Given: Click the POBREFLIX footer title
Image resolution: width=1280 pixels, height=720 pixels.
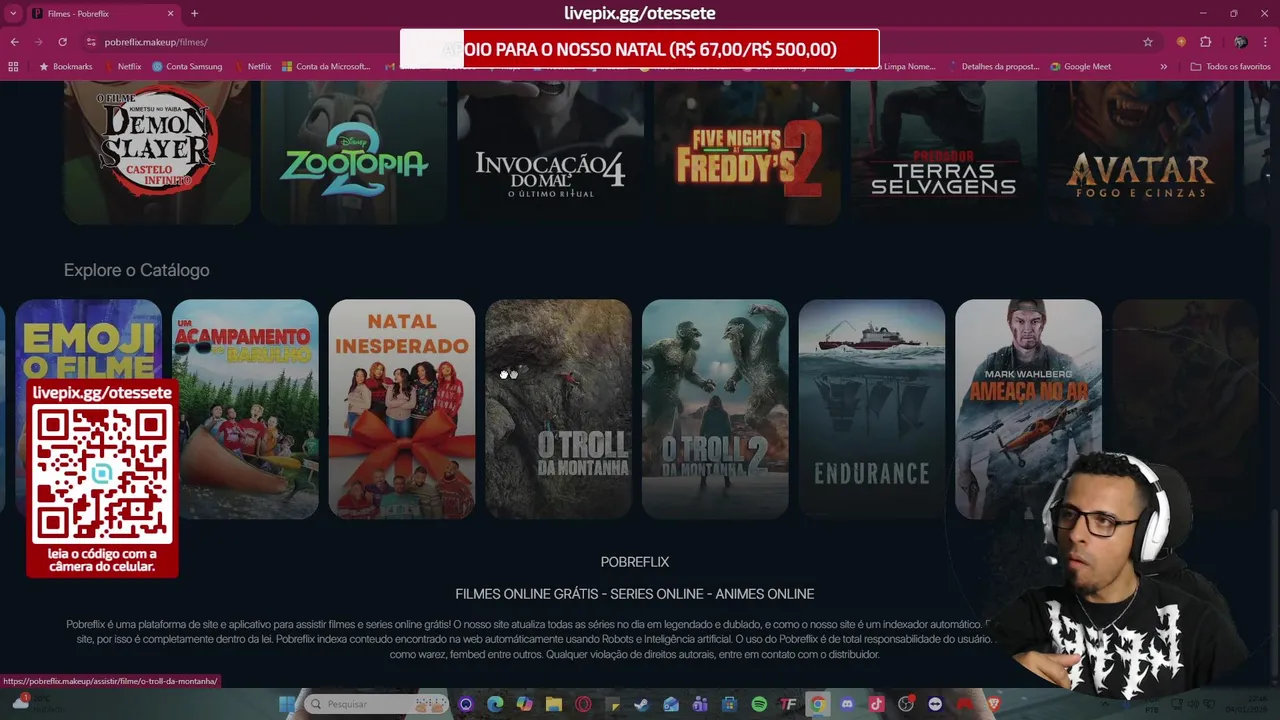Looking at the screenshot, I should (635, 562).
